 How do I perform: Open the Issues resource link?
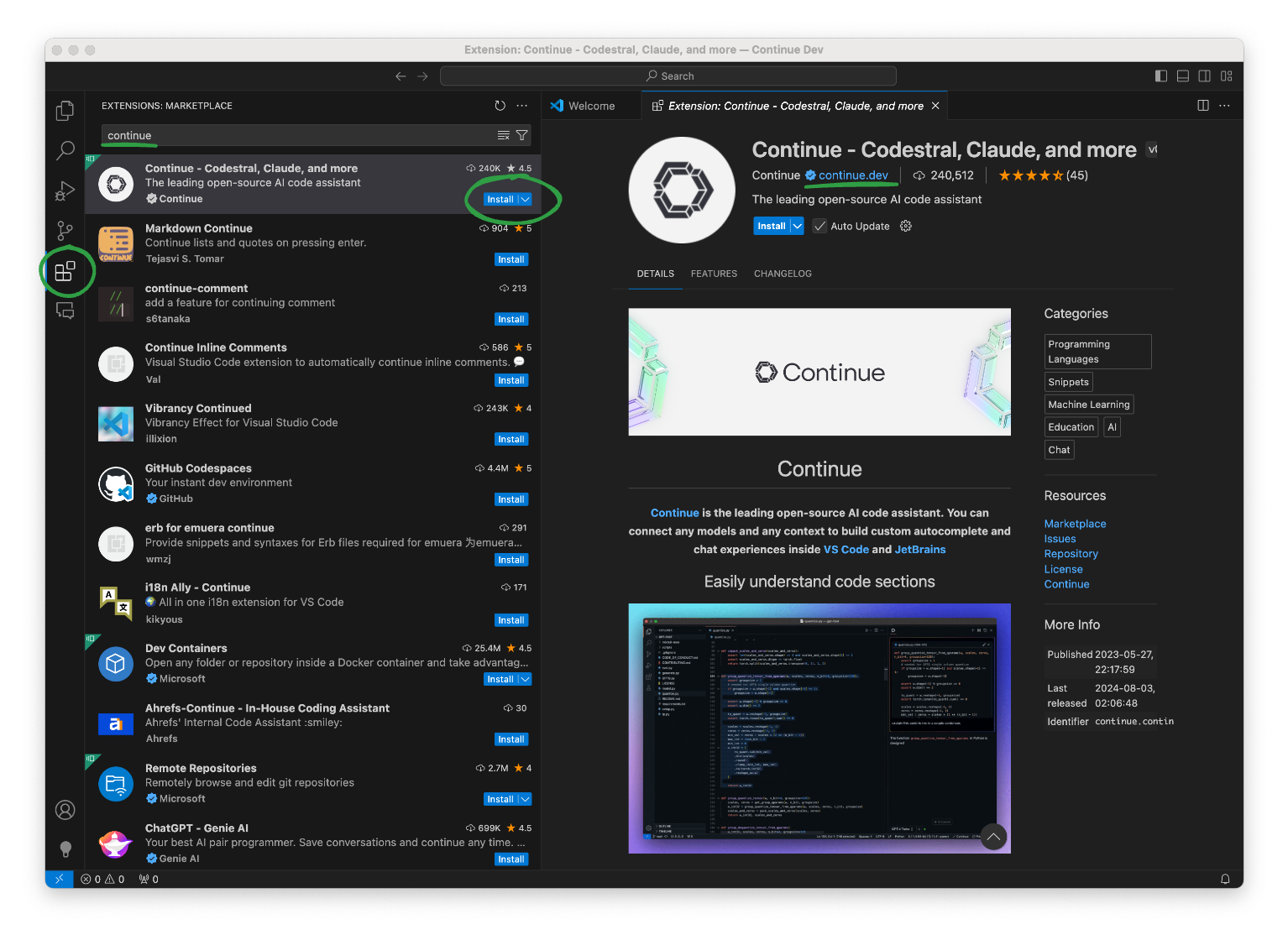(x=1060, y=539)
